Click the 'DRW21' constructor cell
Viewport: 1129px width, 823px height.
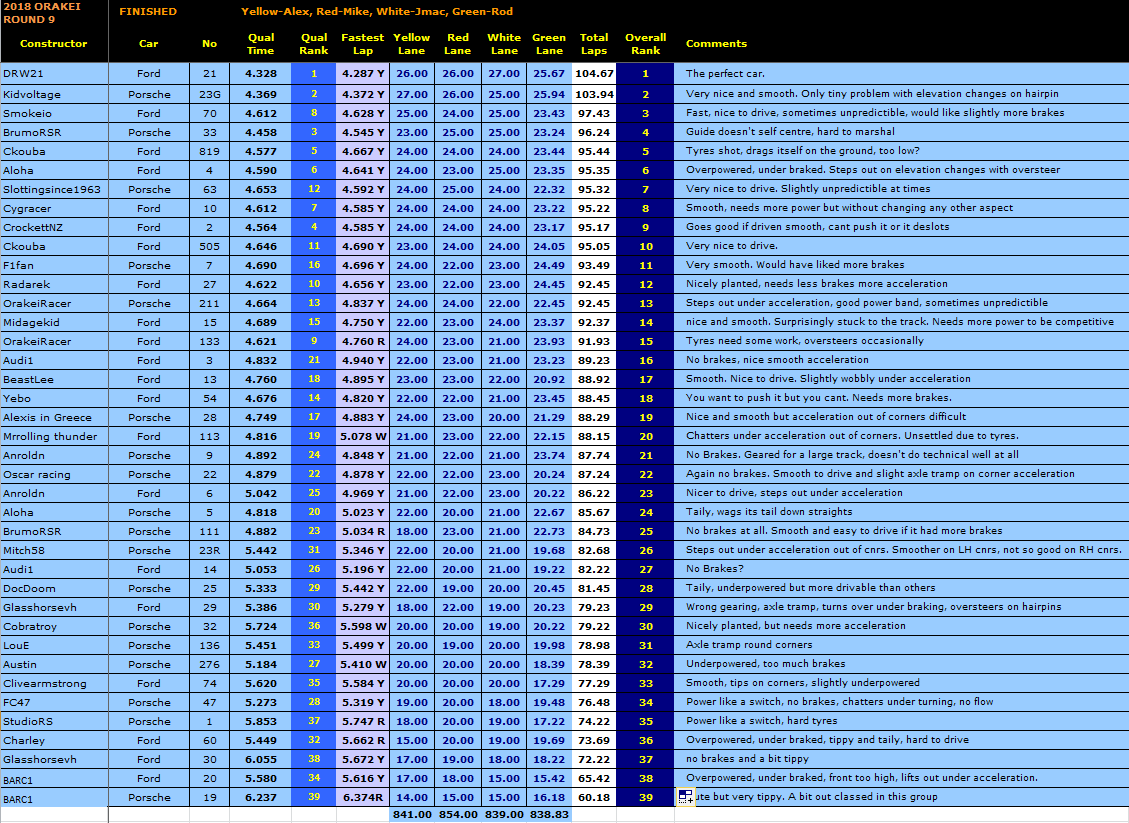[55, 73]
